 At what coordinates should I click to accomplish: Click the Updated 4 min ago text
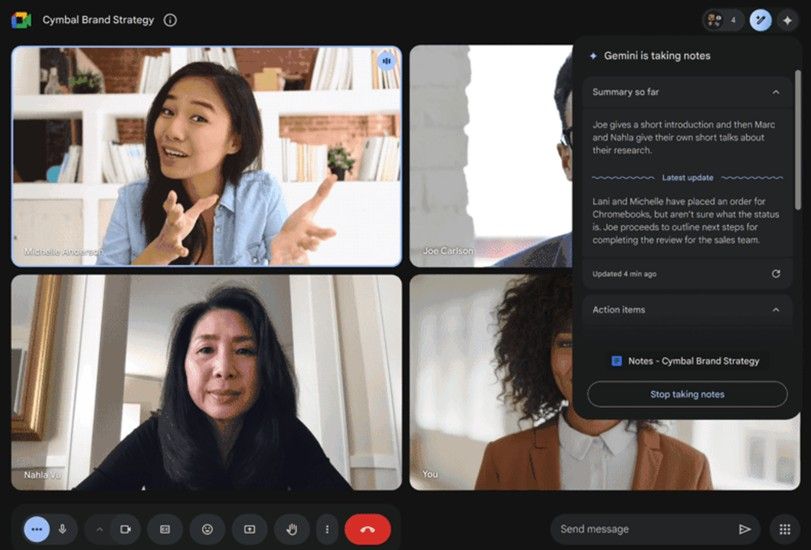624,274
